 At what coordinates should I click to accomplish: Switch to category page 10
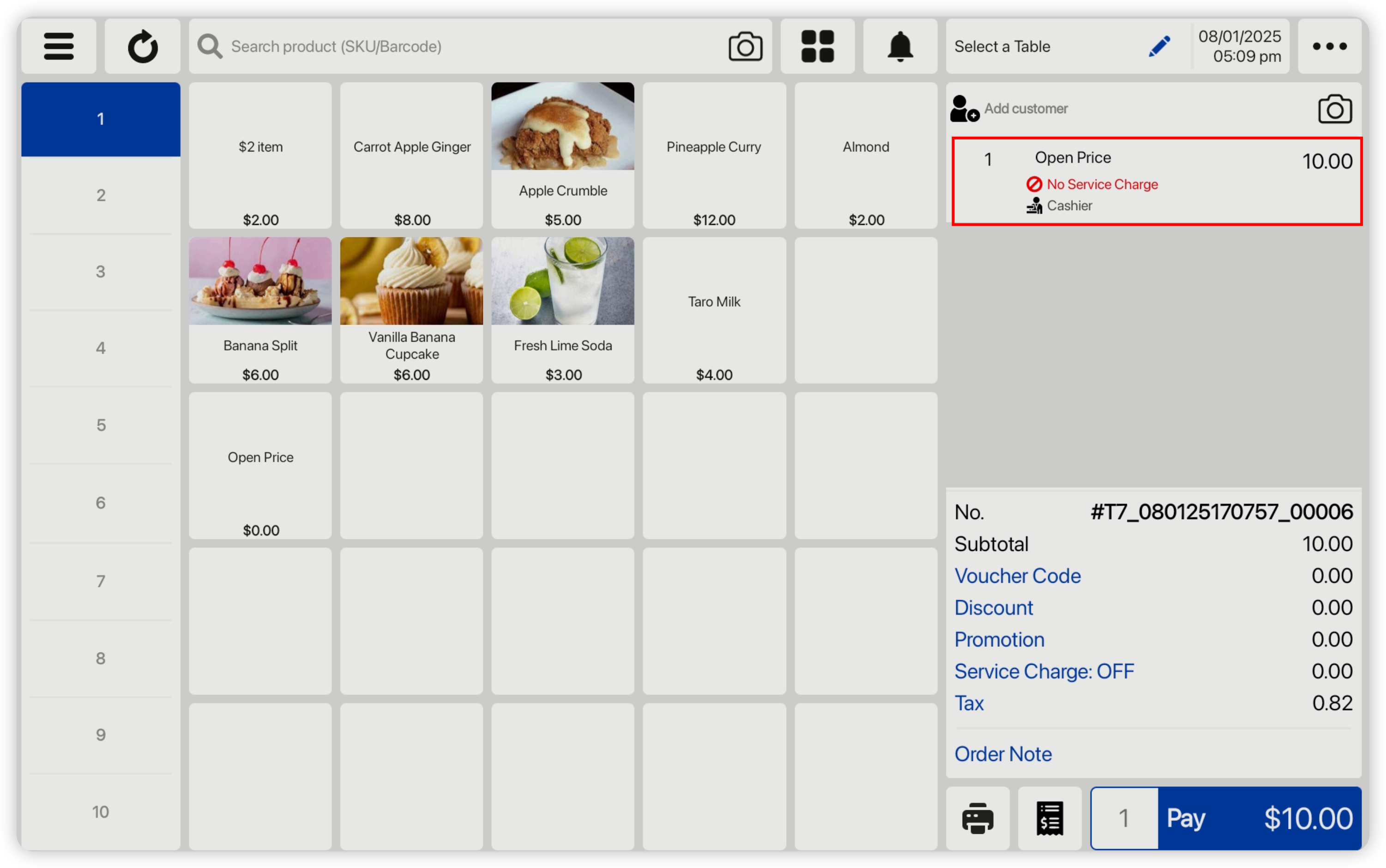click(101, 812)
